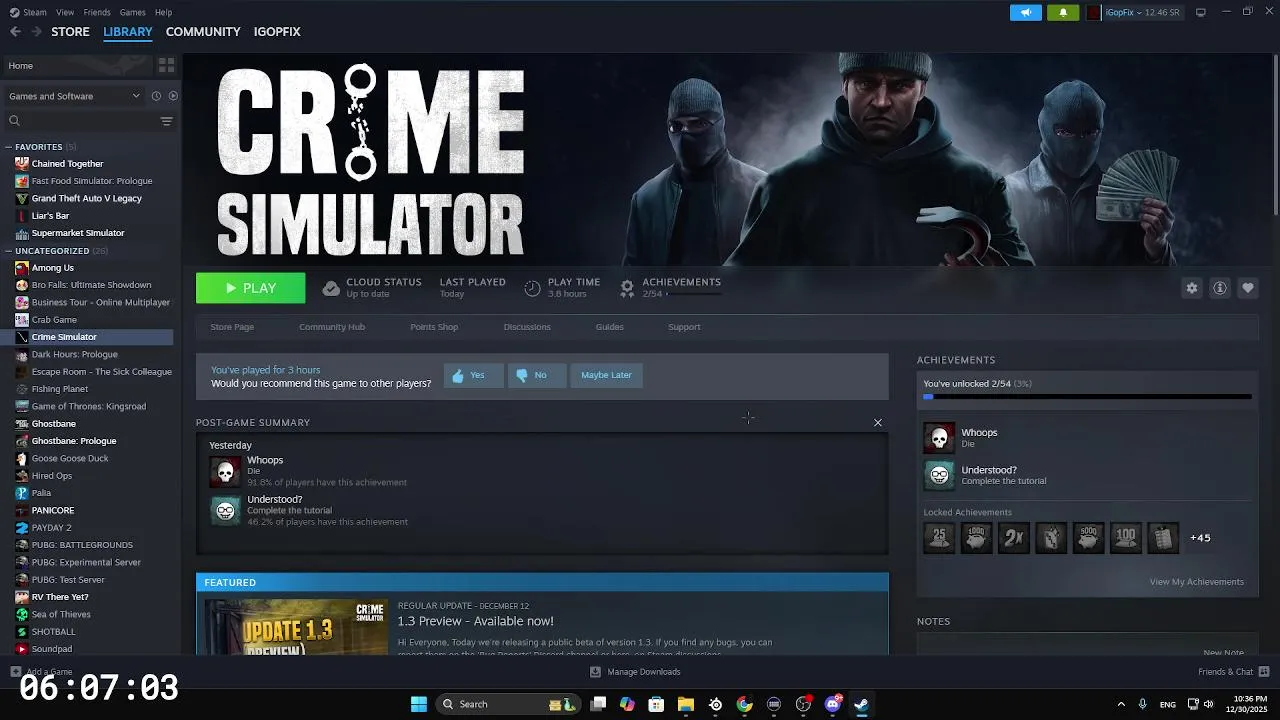Open the View menu

point(65,12)
